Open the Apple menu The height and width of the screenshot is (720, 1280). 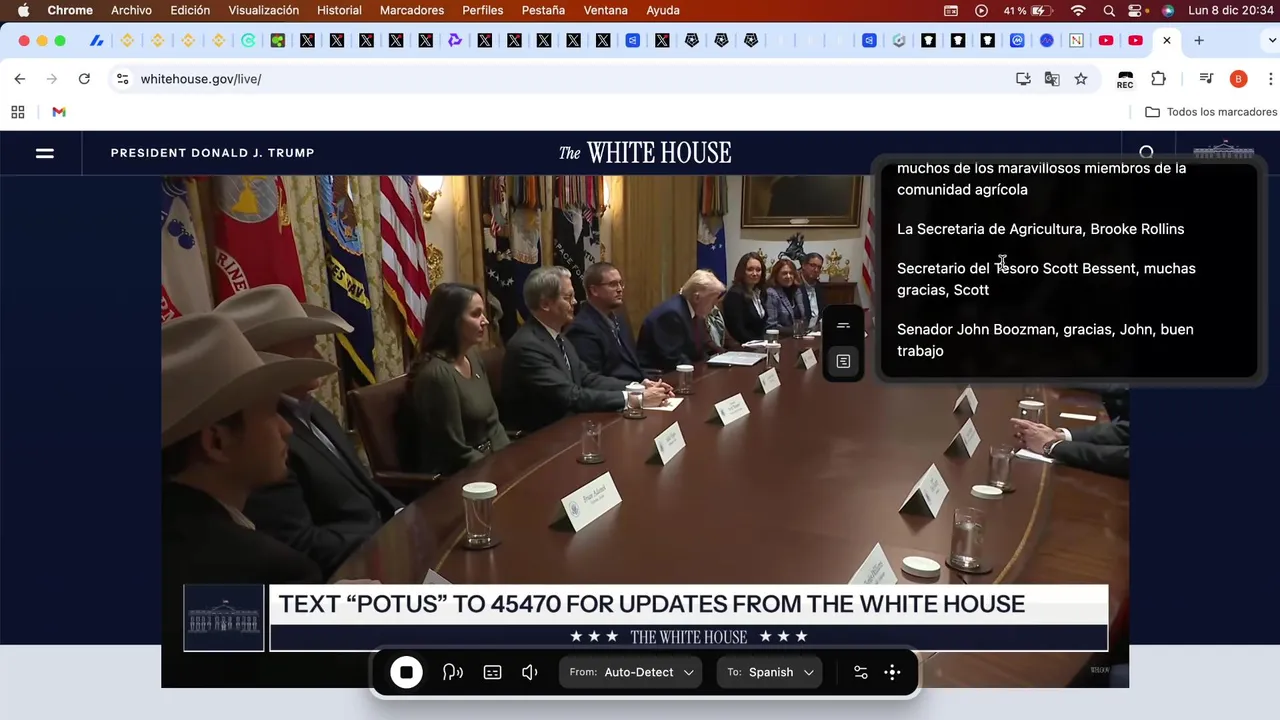coord(23,10)
